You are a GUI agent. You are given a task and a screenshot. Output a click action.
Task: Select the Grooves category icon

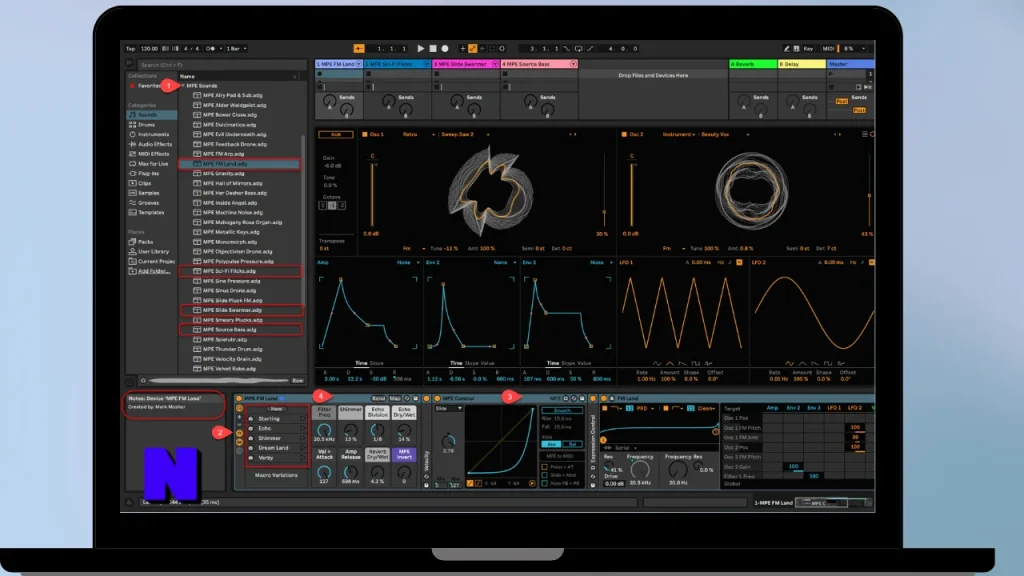tap(133, 202)
